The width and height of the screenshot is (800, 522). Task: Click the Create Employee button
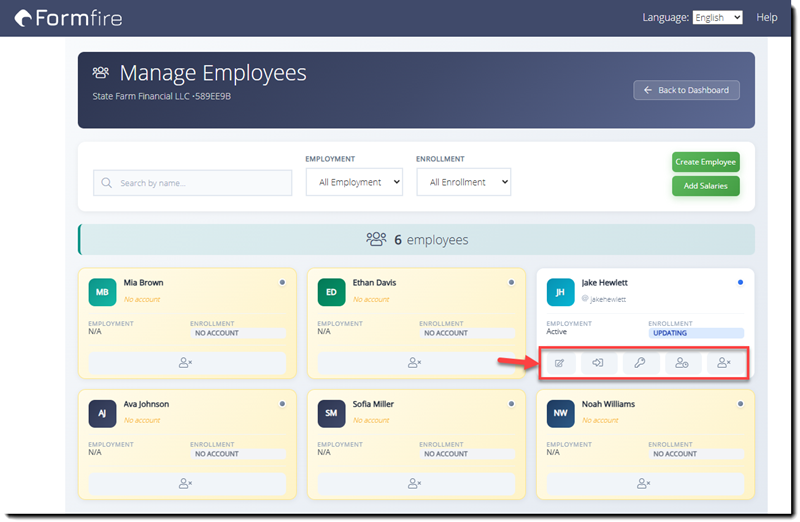click(x=705, y=162)
